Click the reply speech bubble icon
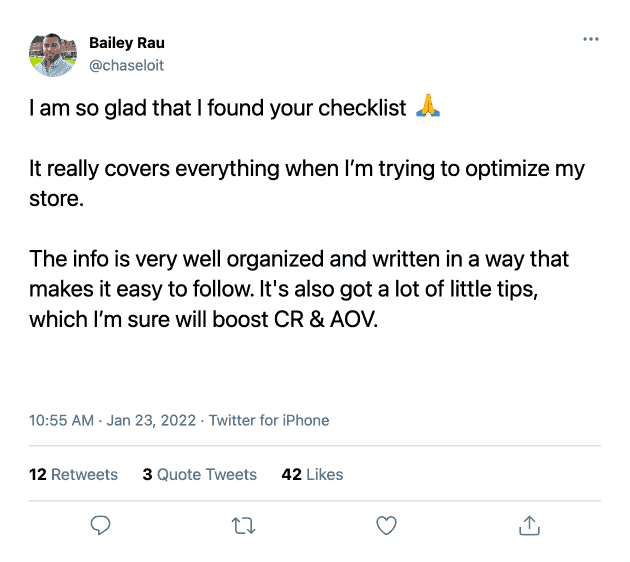 (100, 524)
